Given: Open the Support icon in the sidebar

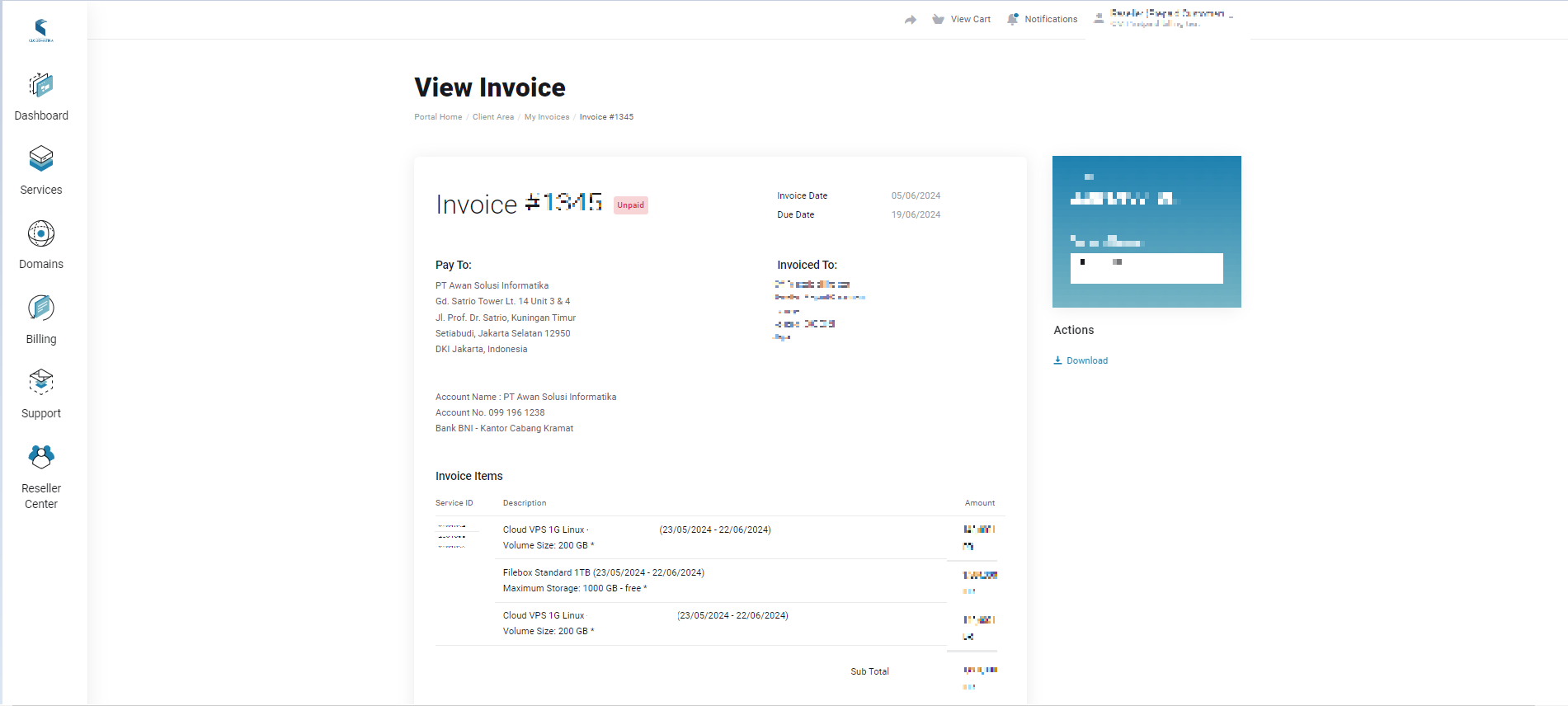Looking at the screenshot, I should pyautogui.click(x=41, y=382).
